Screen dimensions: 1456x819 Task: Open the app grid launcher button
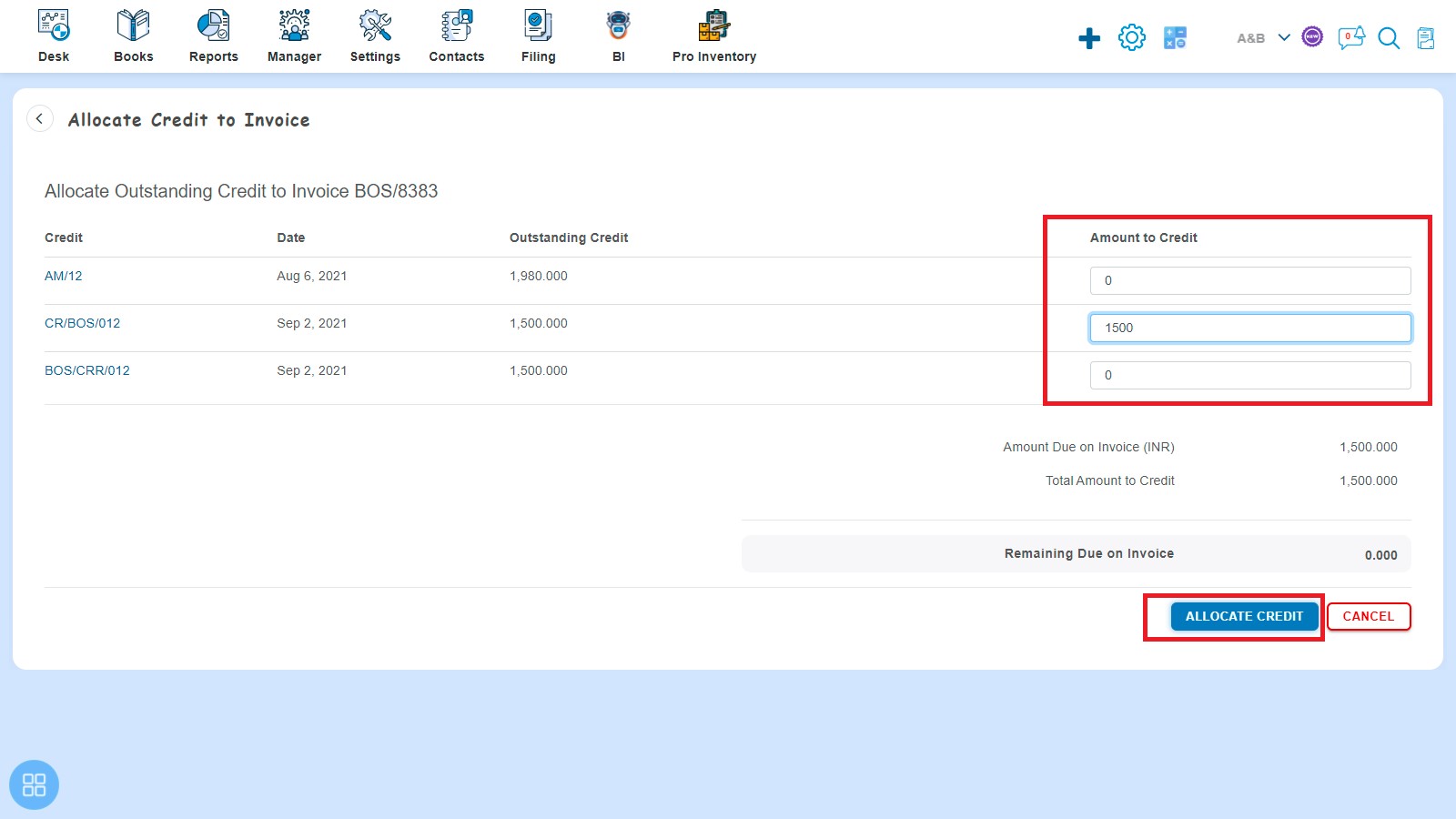(x=34, y=784)
